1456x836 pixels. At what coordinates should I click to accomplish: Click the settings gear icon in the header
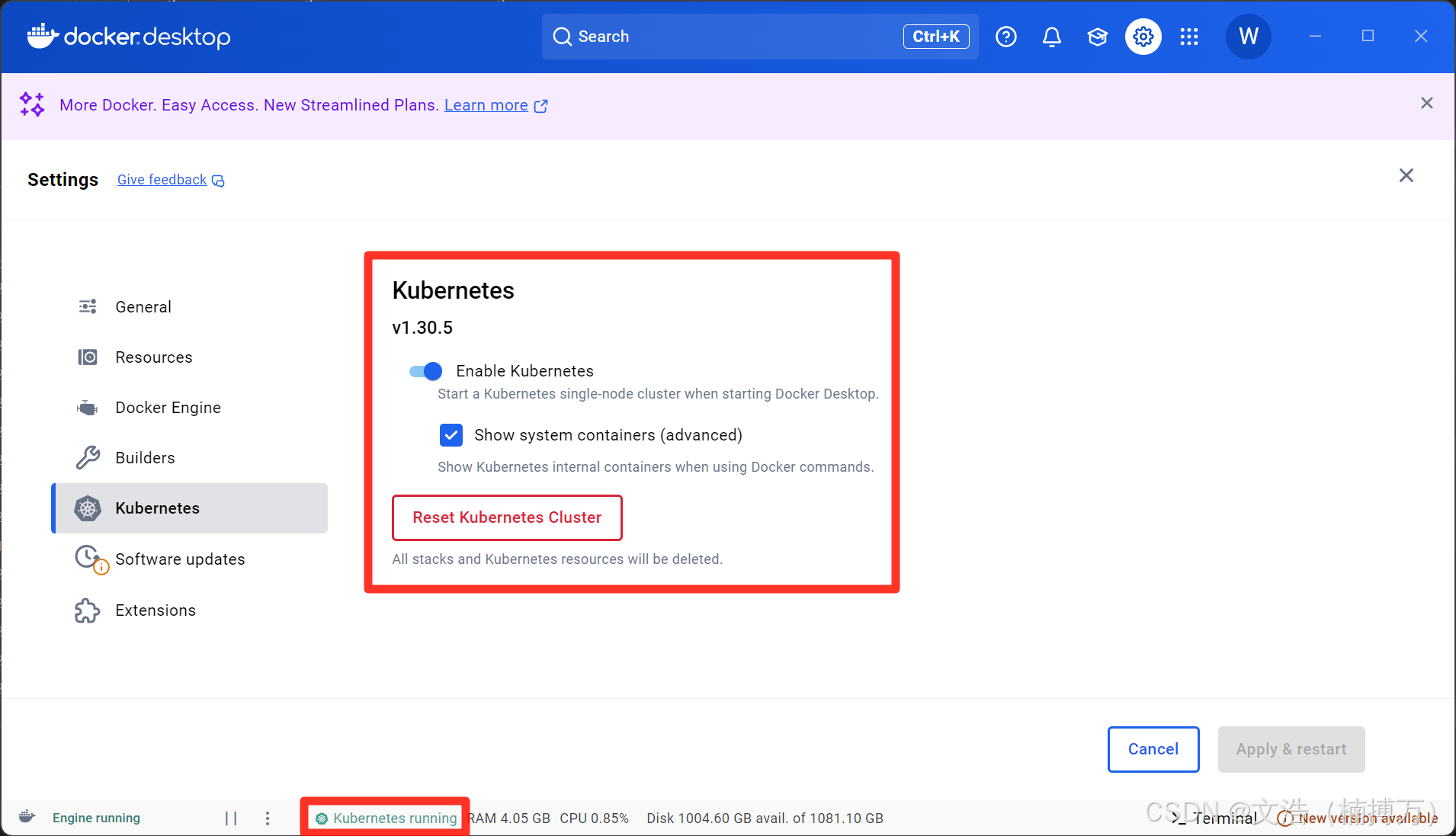[1143, 37]
